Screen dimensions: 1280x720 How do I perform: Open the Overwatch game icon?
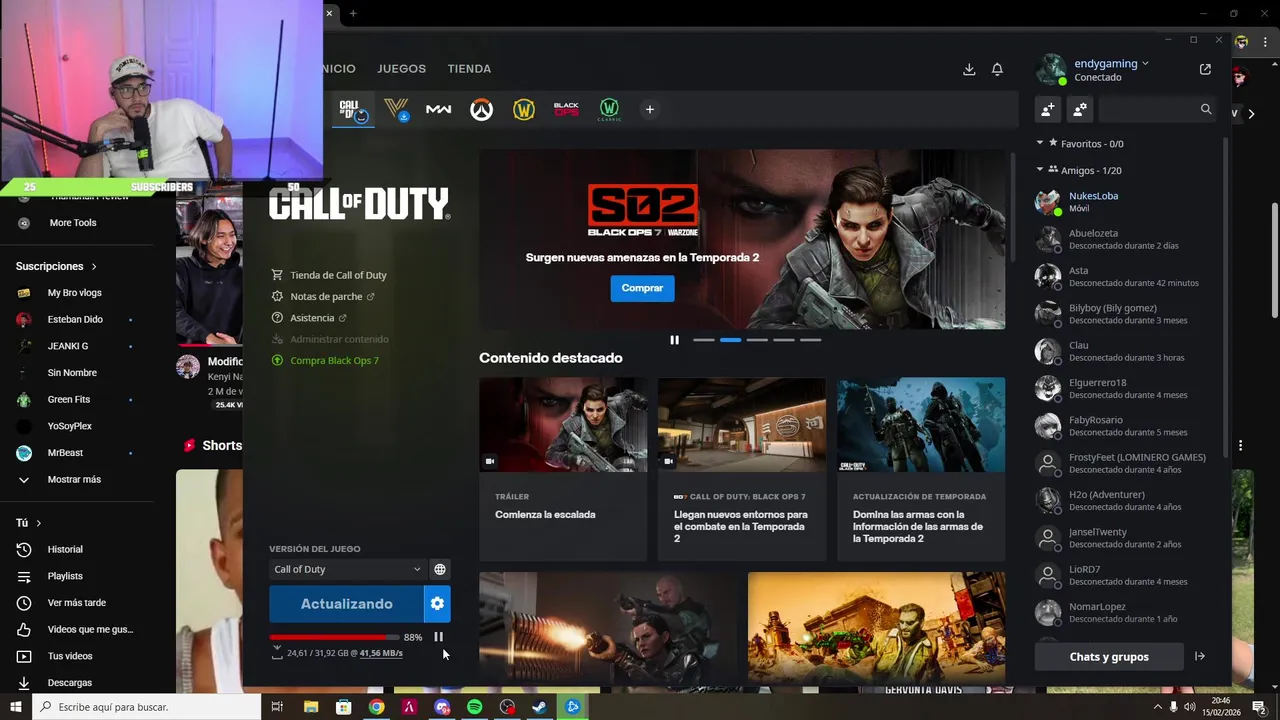(x=482, y=109)
